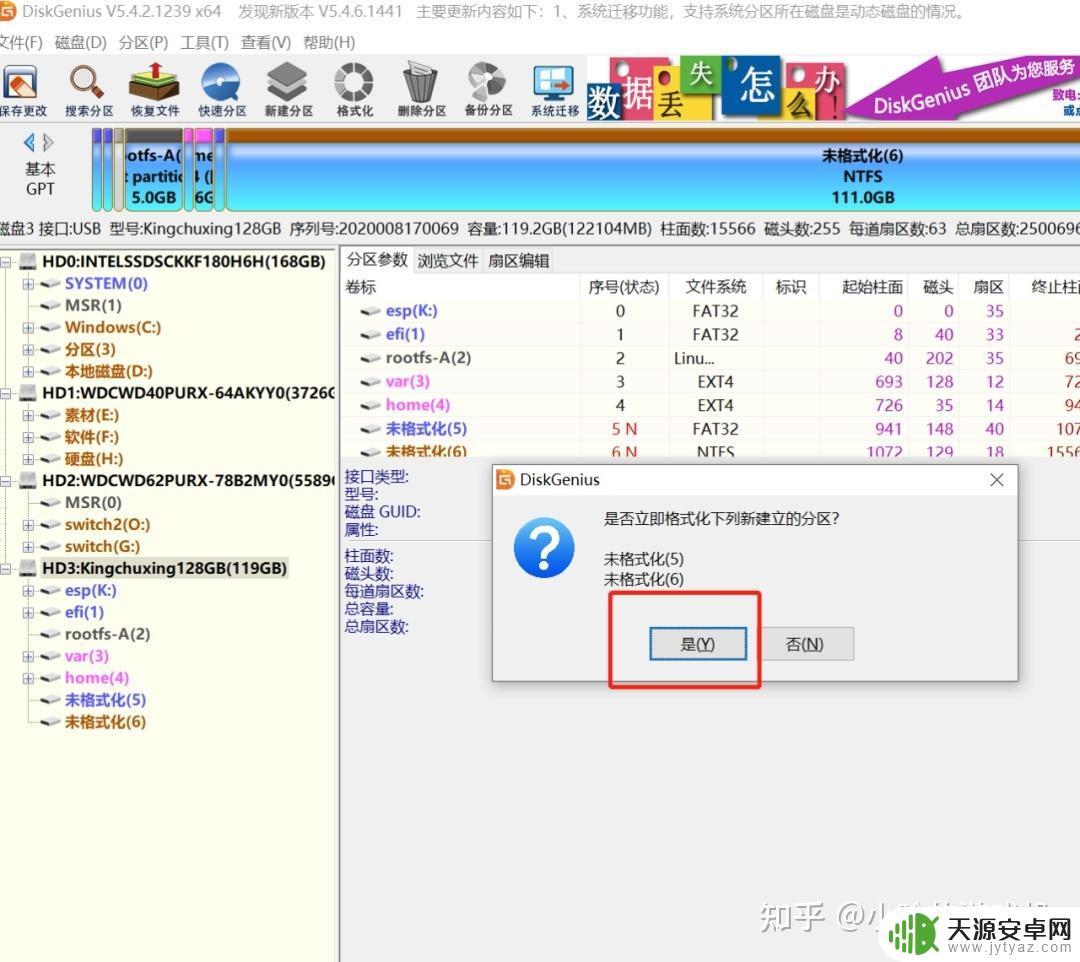The image size is (1080, 962).
Task: Go to the previous disk with the left arrow
Action: pos(29,143)
